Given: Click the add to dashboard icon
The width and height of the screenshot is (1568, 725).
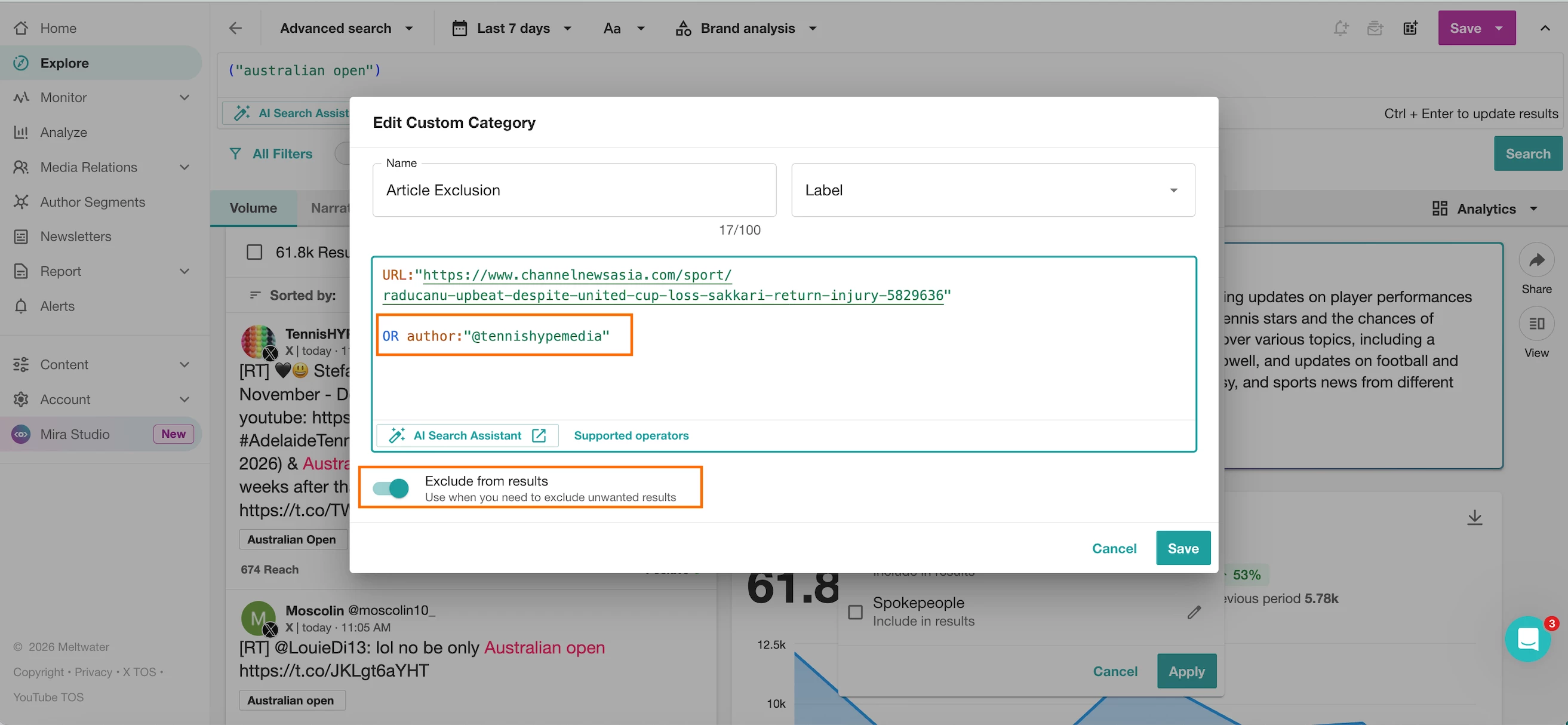Looking at the screenshot, I should tap(1410, 28).
